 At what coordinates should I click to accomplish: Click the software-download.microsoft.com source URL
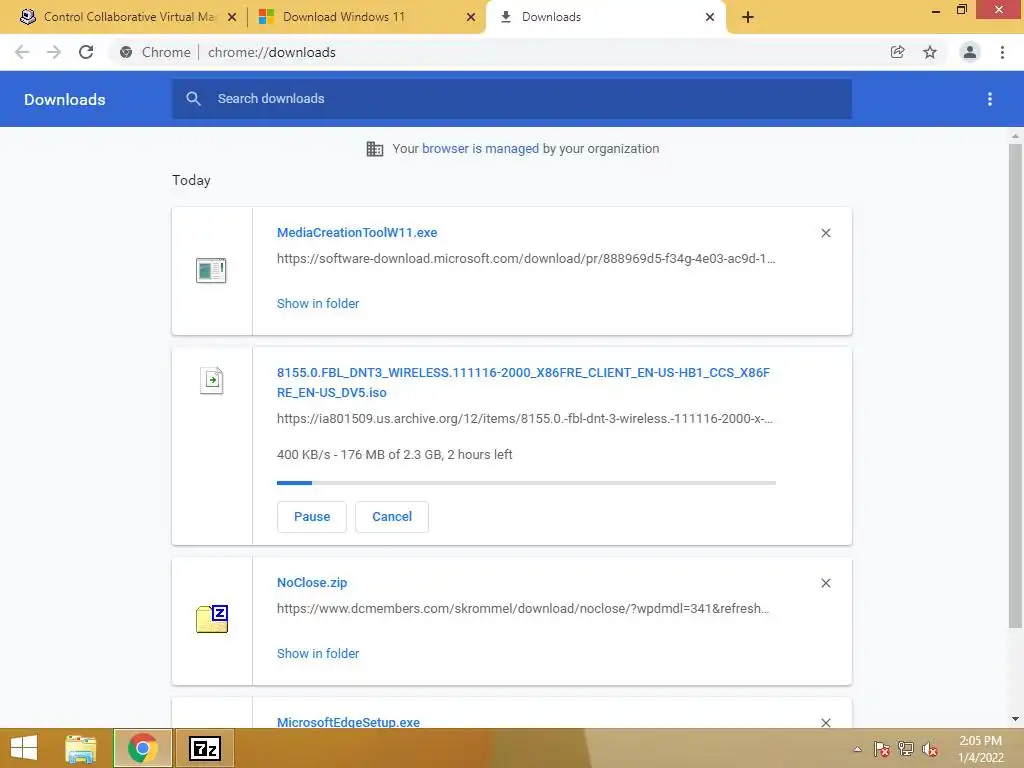click(x=526, y=259)
